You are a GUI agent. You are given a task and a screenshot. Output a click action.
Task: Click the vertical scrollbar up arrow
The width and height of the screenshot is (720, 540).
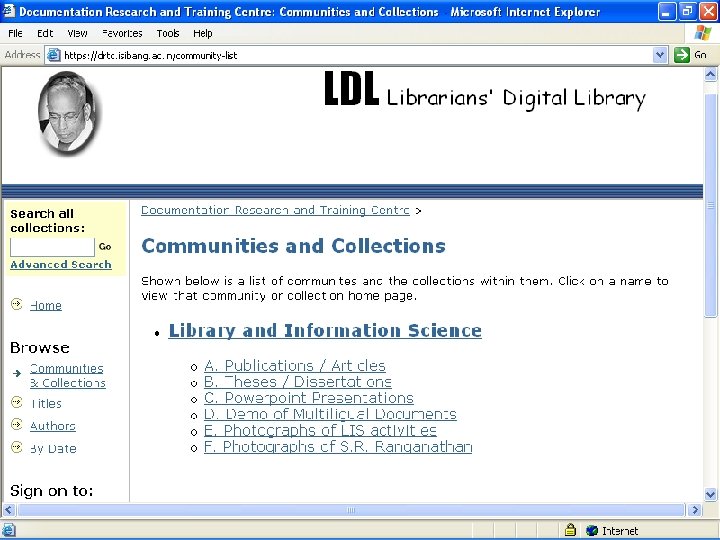click(710, 74)
